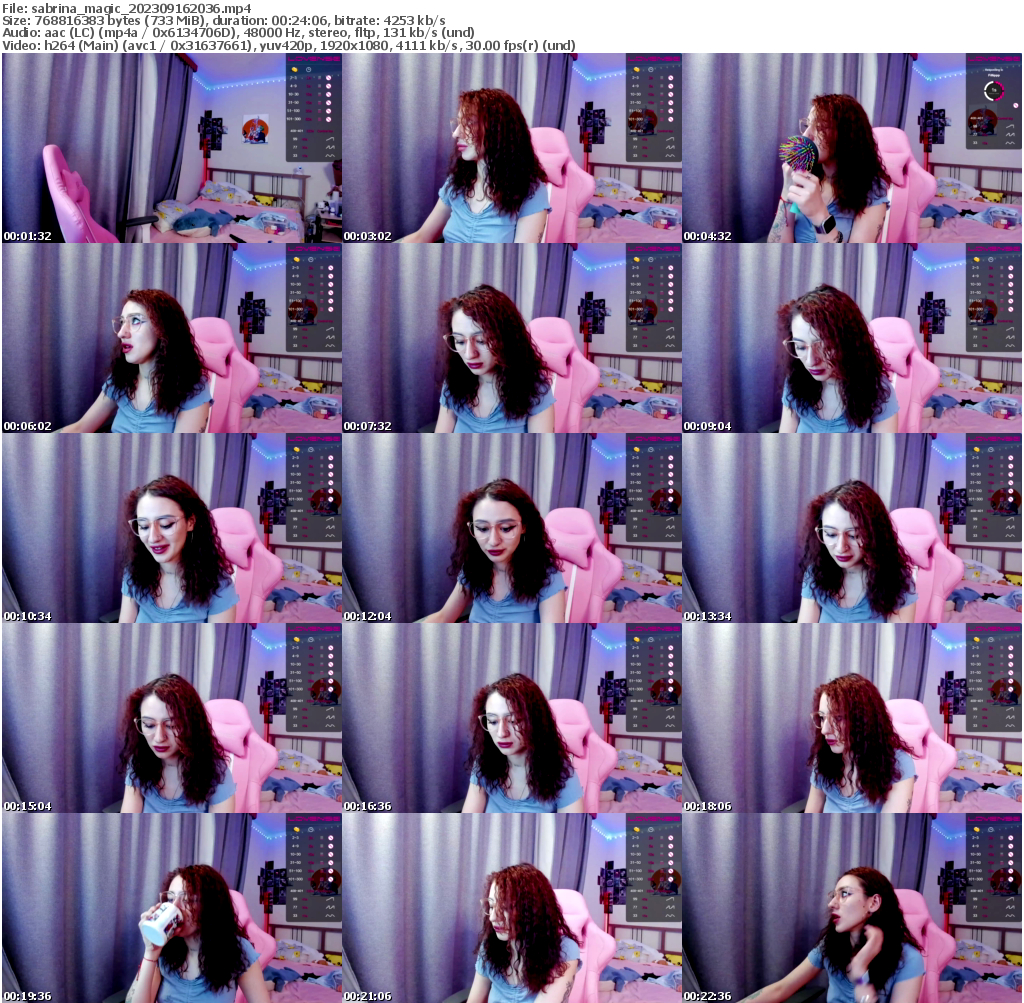The height and width of the screenshot is (1003, 1024).
Task: Toggle the crossed-circle next to the 10-30 row
Action: 329,94
